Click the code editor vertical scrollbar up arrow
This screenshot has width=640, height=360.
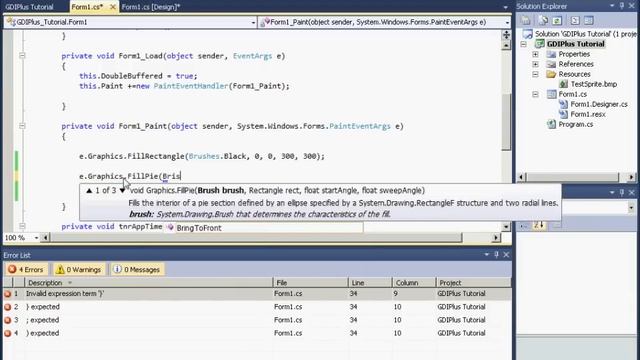click(506, 45)
